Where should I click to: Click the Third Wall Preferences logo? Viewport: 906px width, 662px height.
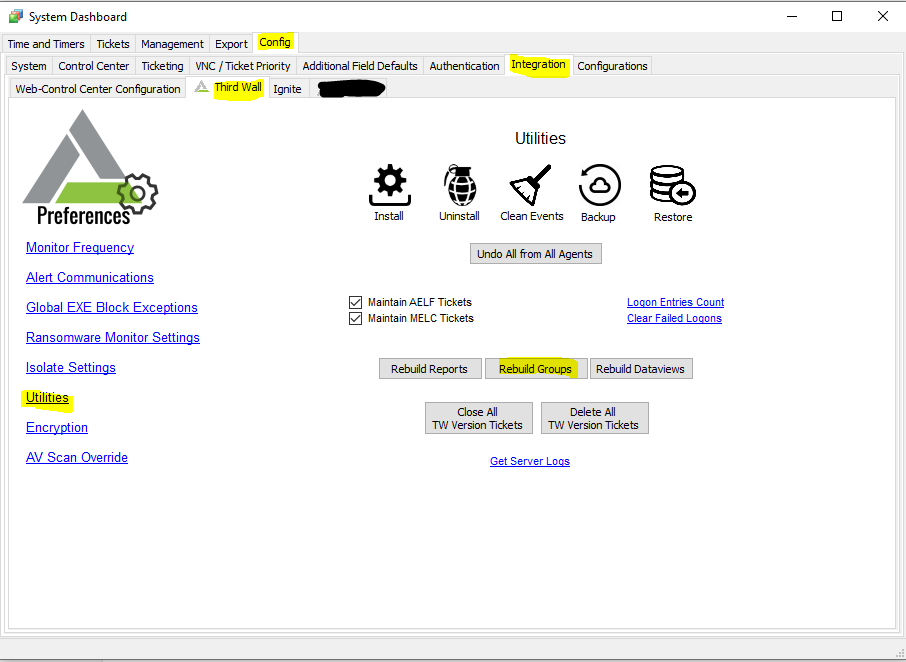[x=90, y=168]
